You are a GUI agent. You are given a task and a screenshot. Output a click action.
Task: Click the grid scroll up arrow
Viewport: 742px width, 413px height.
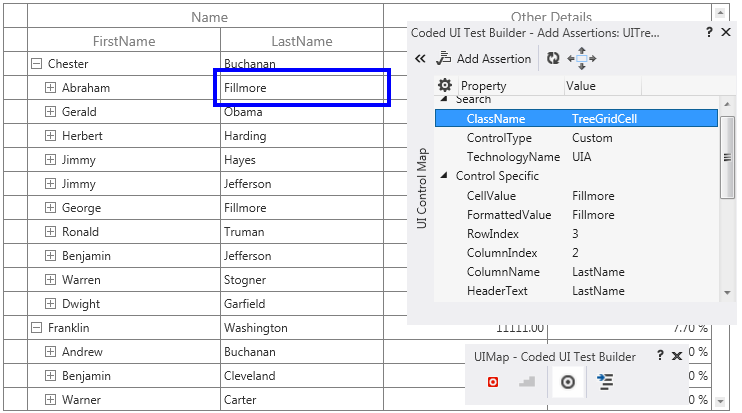720,13
